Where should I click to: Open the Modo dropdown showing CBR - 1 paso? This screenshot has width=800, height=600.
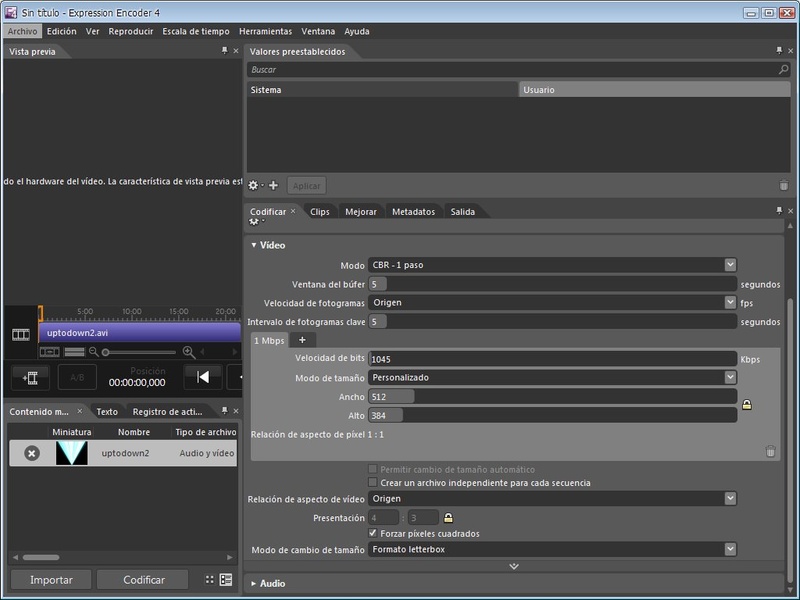[552, 265]
